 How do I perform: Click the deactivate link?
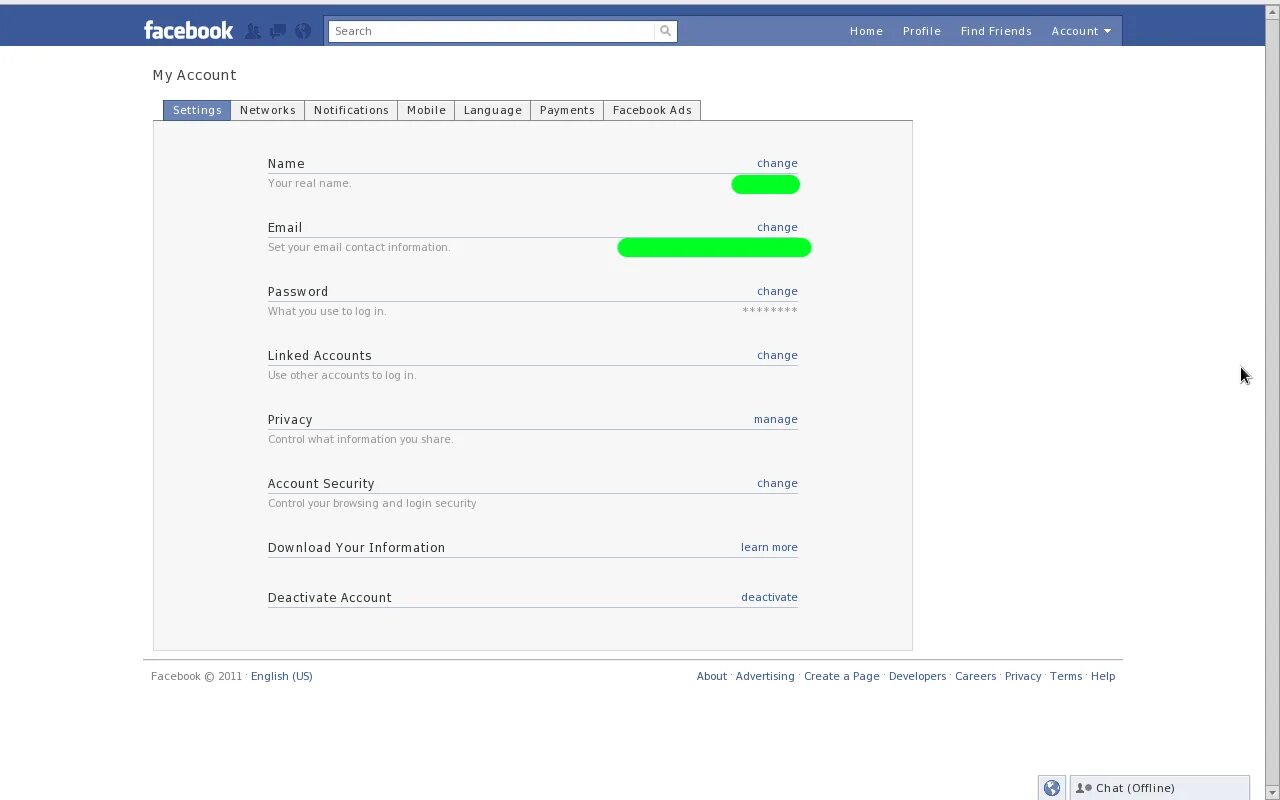click(x=769, y=597)
